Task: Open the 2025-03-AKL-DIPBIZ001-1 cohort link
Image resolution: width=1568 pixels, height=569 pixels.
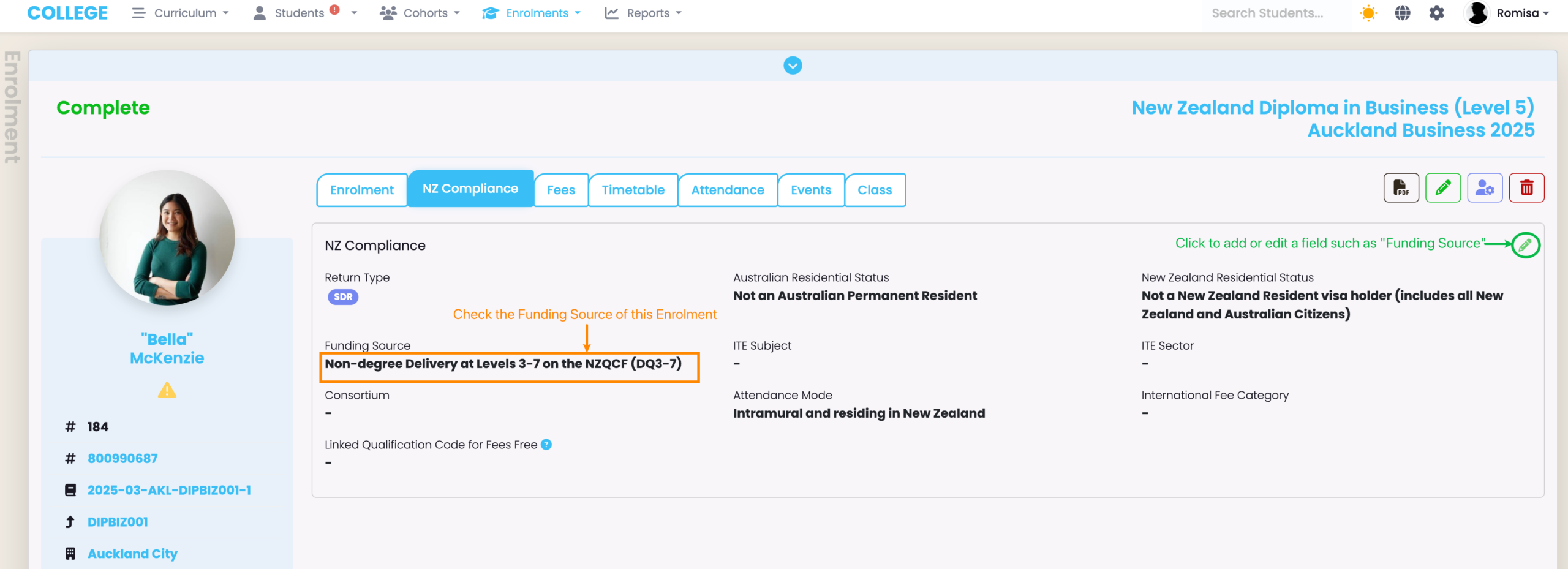Action: tap(169, 490)
